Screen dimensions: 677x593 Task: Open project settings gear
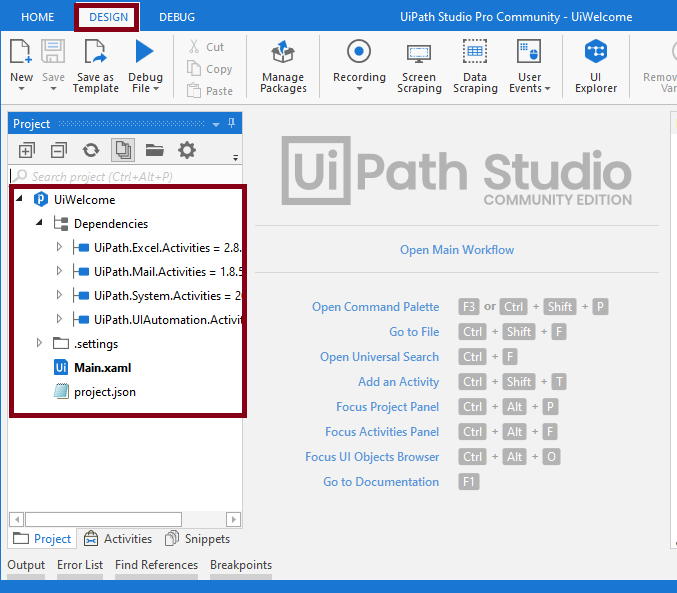click(x=187, y=150)
